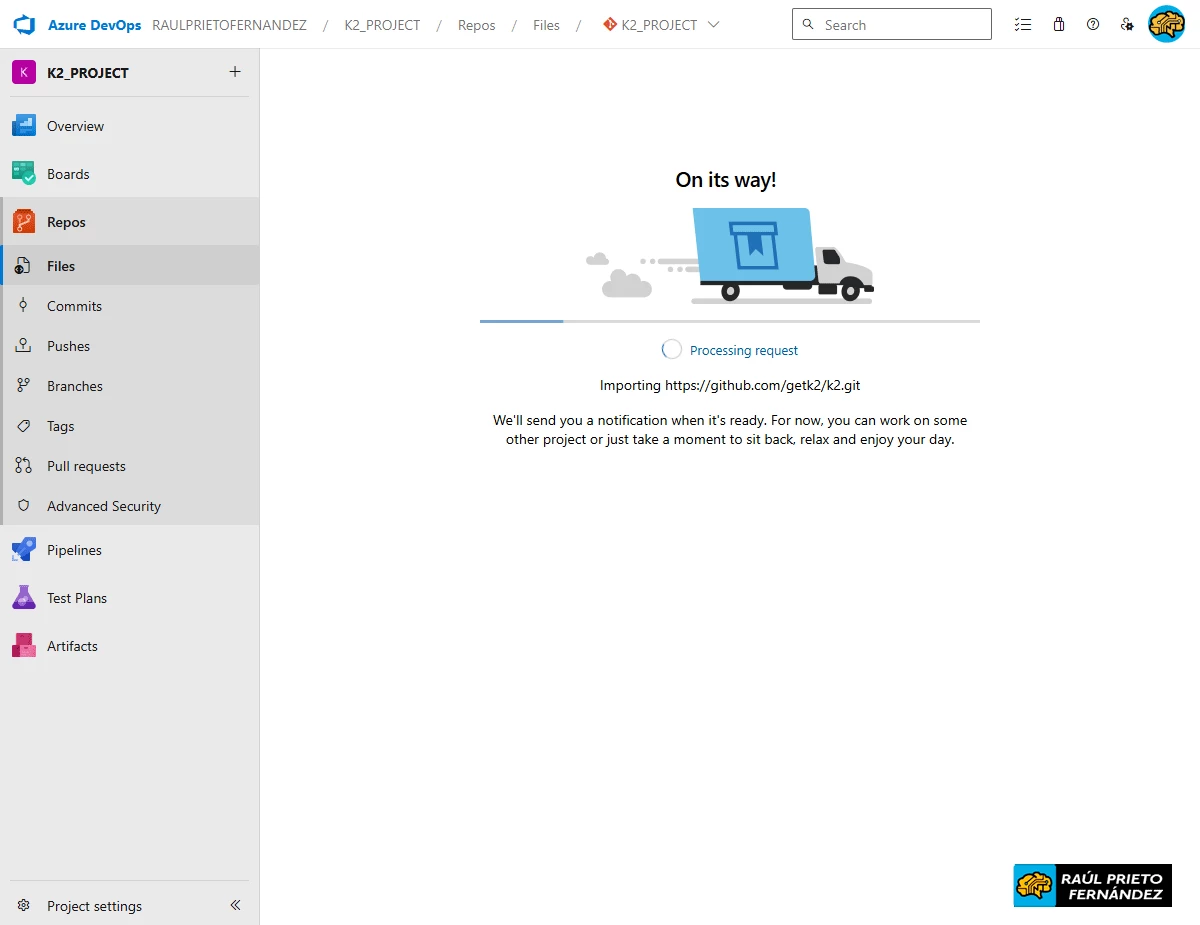Screen dimensions: 1200x925
Task: Open Project settings
Action: click(95, 905)
